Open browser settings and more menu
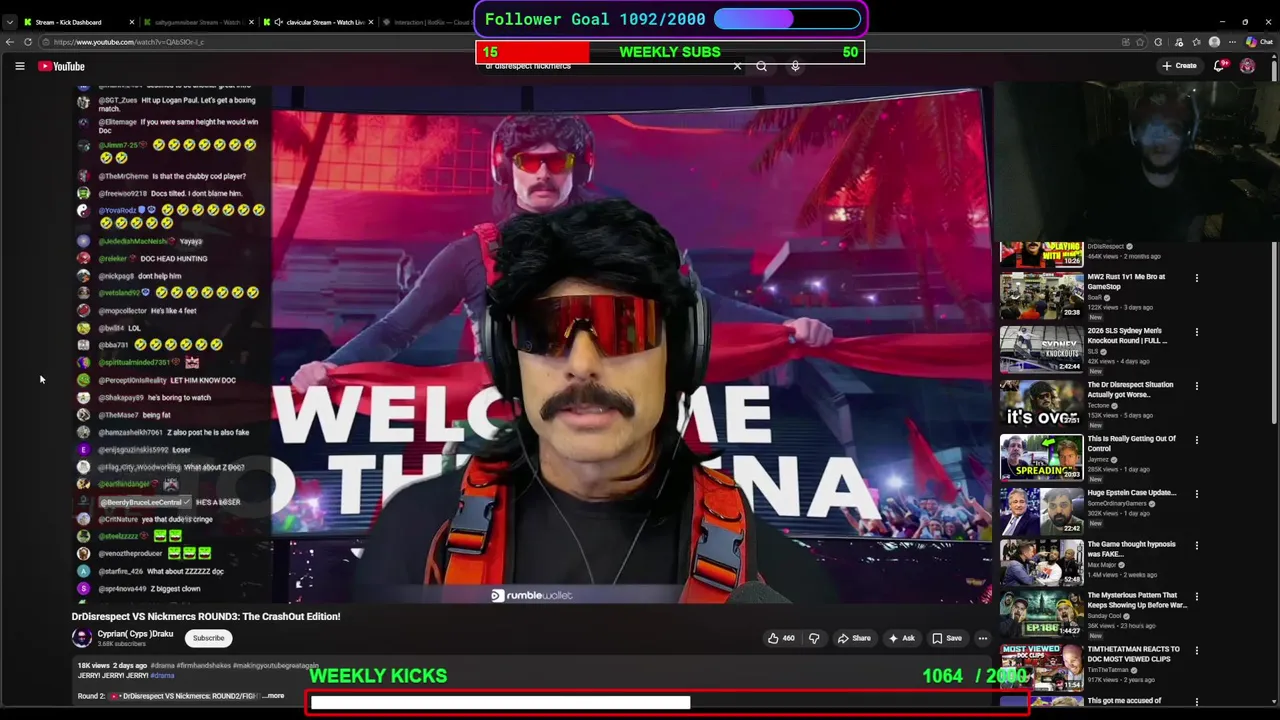The height and width of the screenshot is (720, 1280). 1232,42
